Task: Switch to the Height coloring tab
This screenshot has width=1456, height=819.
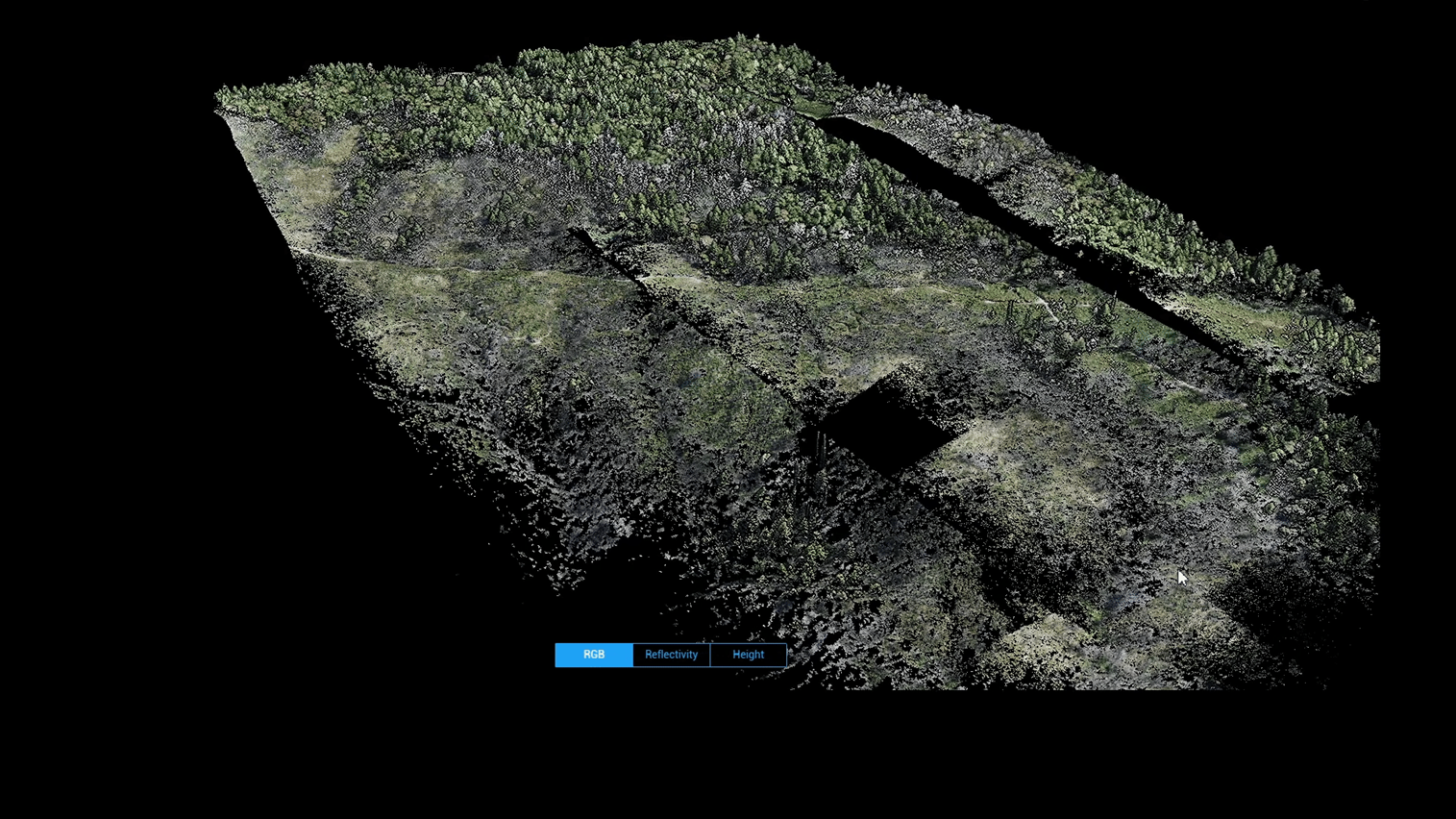Action: point(748,655)
